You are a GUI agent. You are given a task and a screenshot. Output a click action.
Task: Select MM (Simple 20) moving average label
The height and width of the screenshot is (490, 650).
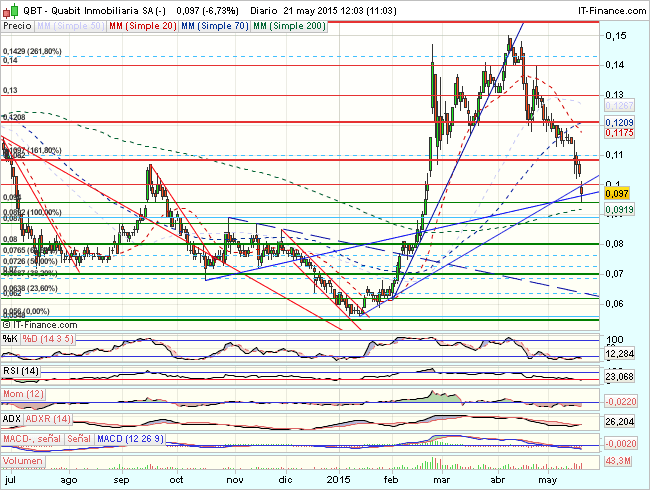[143, 26]
